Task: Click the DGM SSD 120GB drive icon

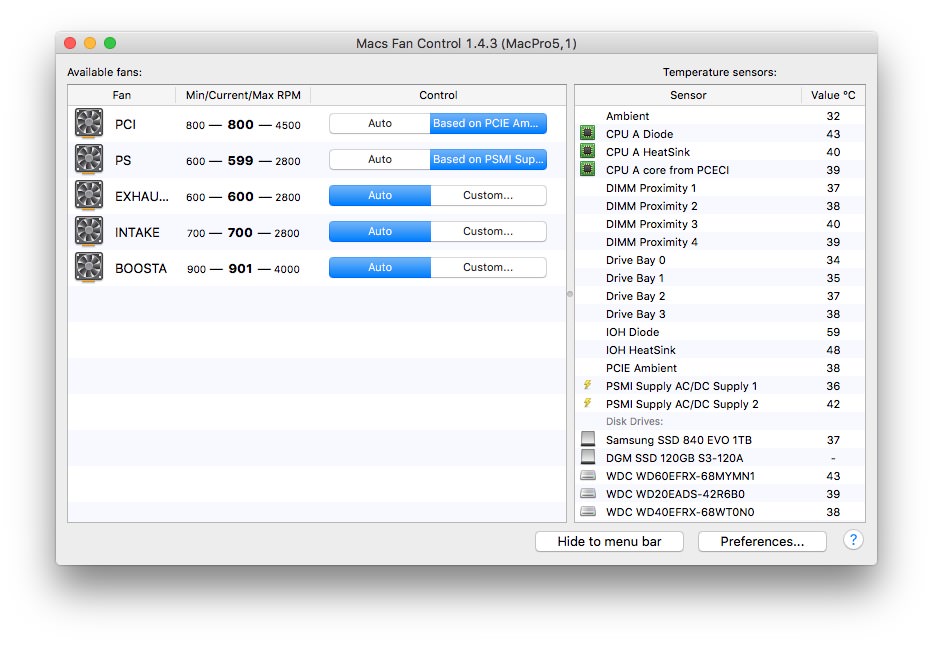Action: click(588, 457)
